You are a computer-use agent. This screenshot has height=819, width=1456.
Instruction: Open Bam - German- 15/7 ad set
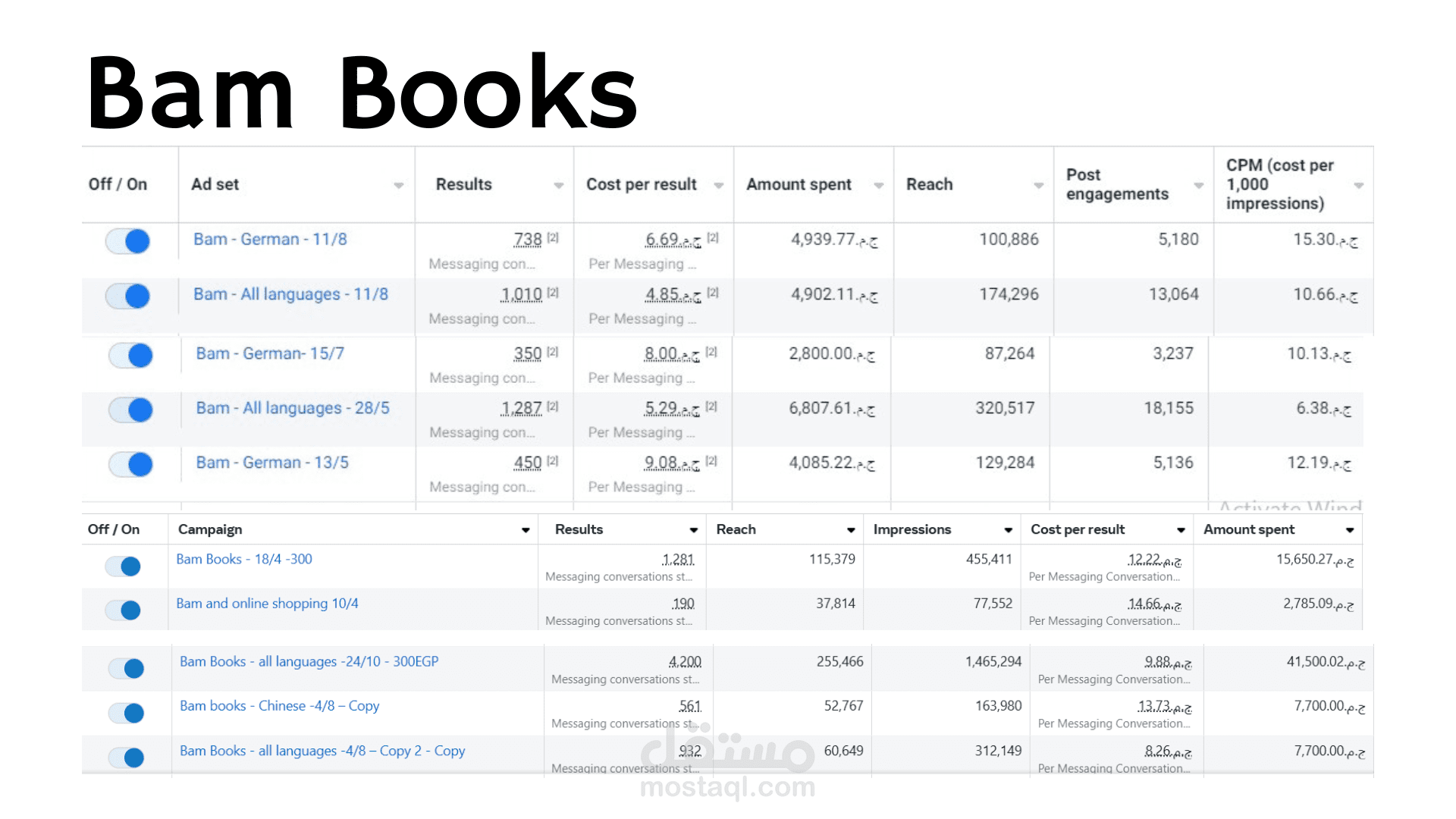[x=270, y=353]
